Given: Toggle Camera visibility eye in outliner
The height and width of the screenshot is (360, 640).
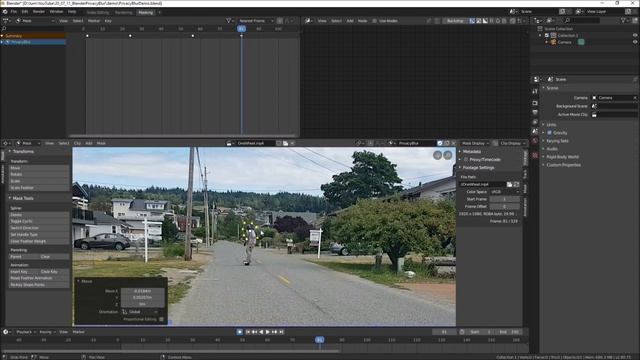Looking at the screenshot, I should (x=635, y=42).
